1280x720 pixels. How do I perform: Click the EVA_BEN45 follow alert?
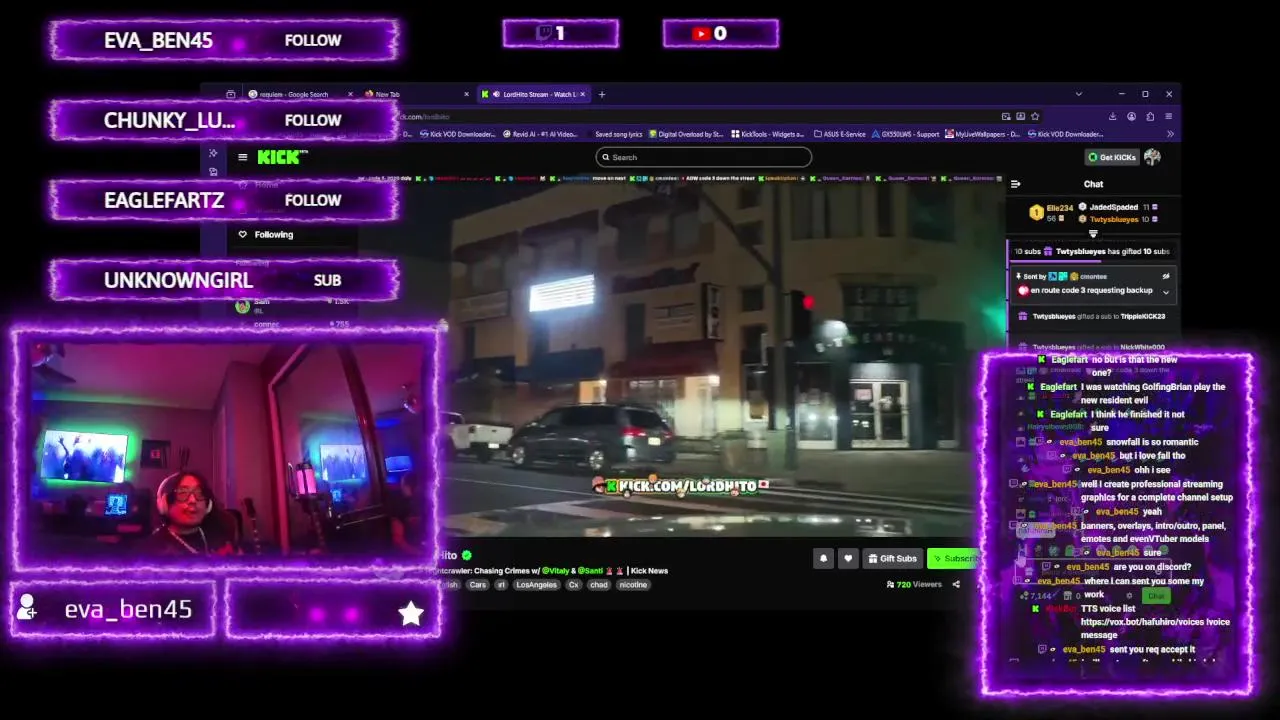tap(223, 40)
